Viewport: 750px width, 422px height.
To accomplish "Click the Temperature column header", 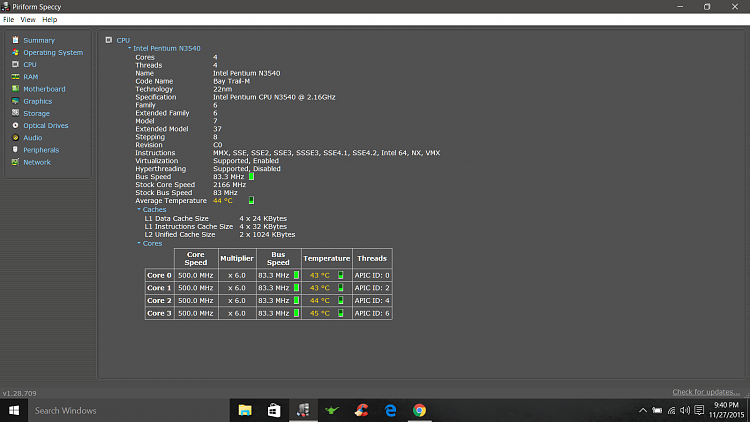I will coord(327,258).
